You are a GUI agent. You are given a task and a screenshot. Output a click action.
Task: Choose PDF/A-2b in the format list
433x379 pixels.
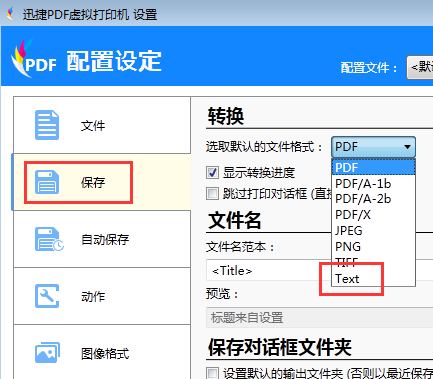pyautogui.click(x=373, y=199)
